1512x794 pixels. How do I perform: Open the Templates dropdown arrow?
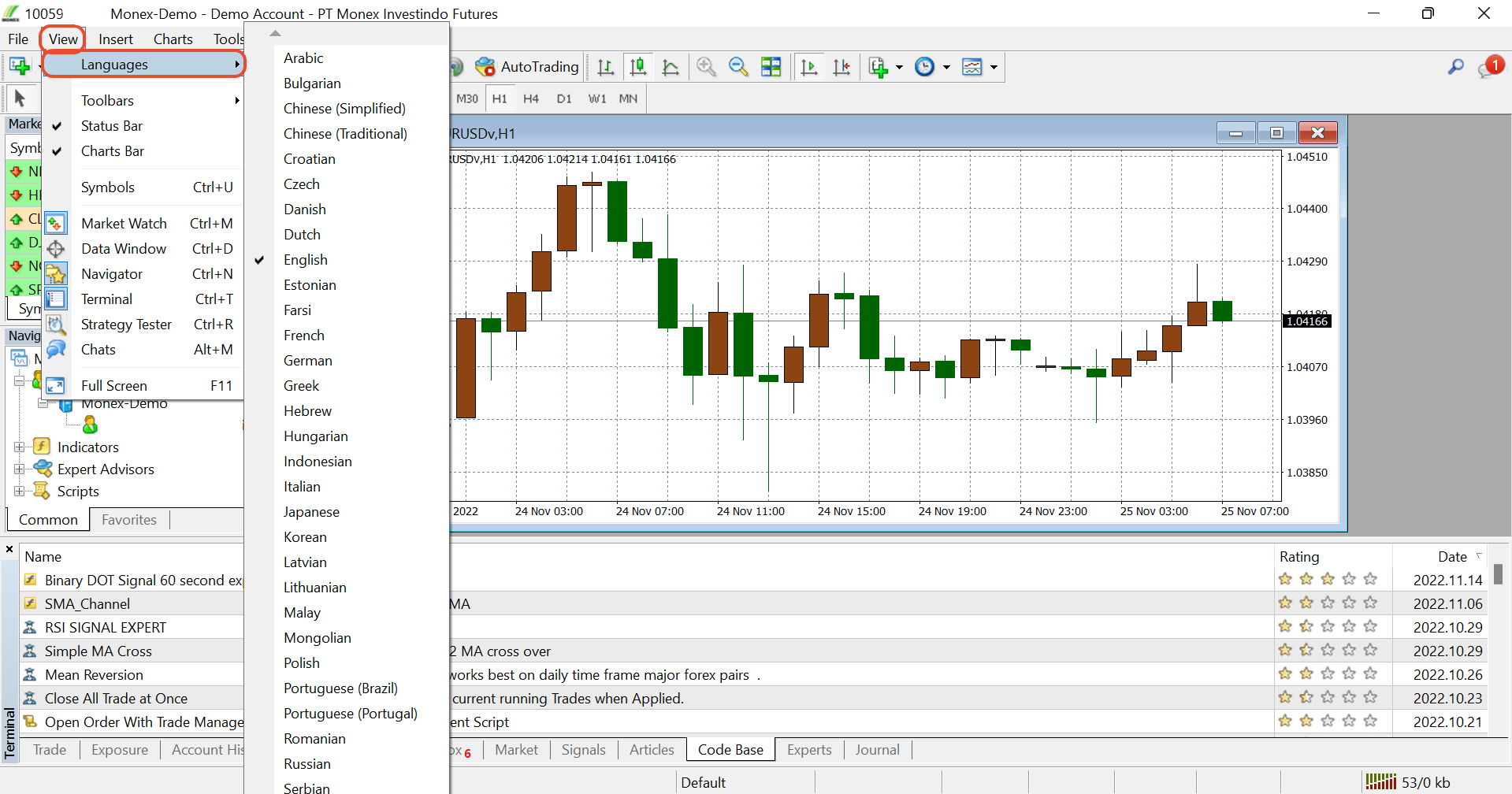tap(994, 67)
